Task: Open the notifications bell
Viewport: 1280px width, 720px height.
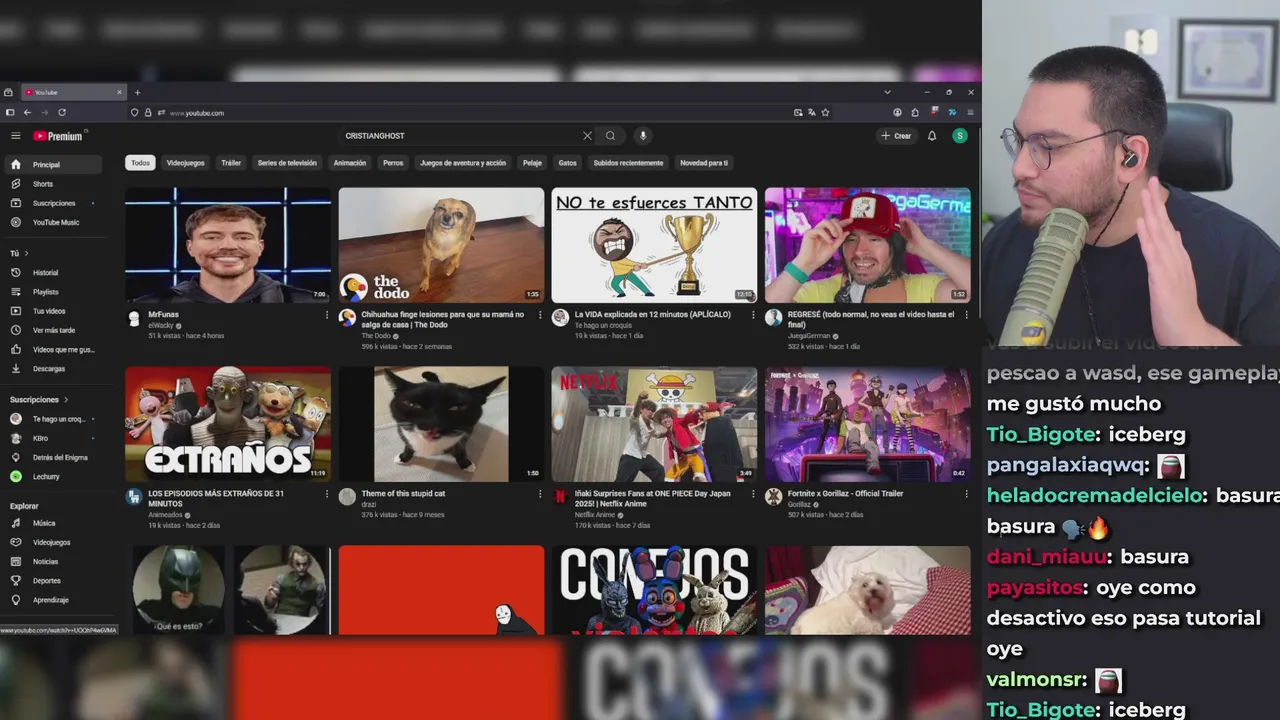Action: pos(932,136)
